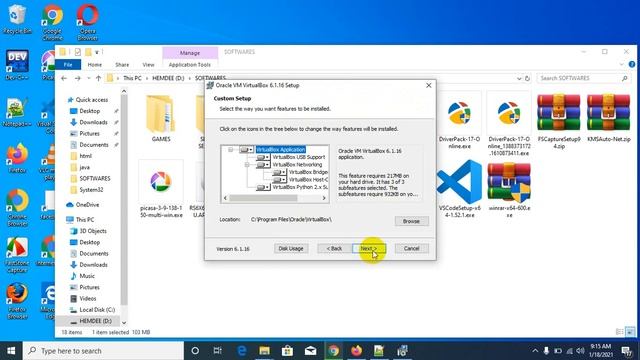Image resolution: width=640 pixels, height=360 pixels.
Task: Select VirtualBox USB Support in the tree
Action: pos(299,157)
